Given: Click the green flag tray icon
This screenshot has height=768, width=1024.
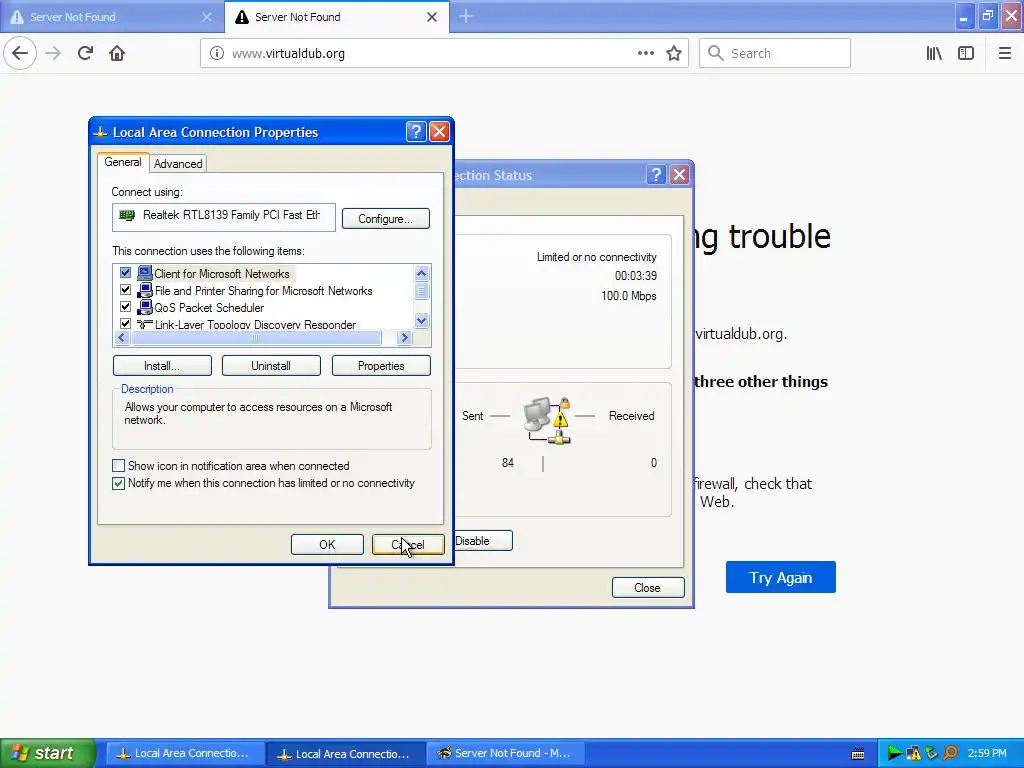Looking at the screenshot, I should pos(895,754).
